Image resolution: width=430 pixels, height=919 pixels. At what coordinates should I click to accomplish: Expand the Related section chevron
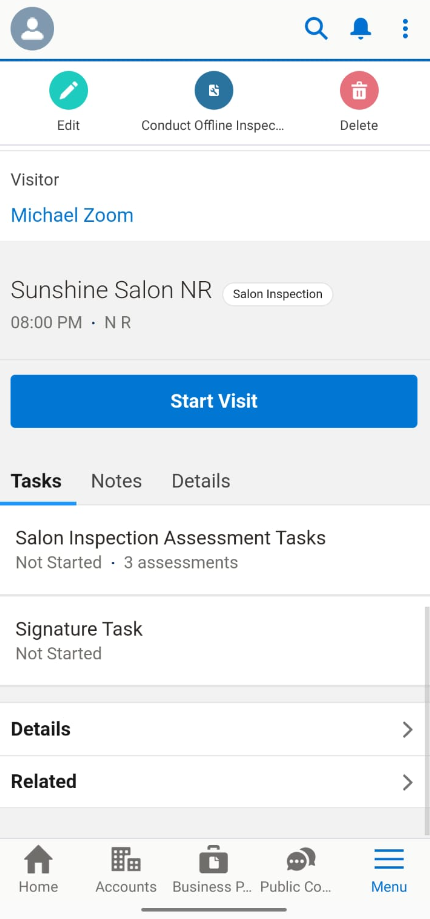407,782
